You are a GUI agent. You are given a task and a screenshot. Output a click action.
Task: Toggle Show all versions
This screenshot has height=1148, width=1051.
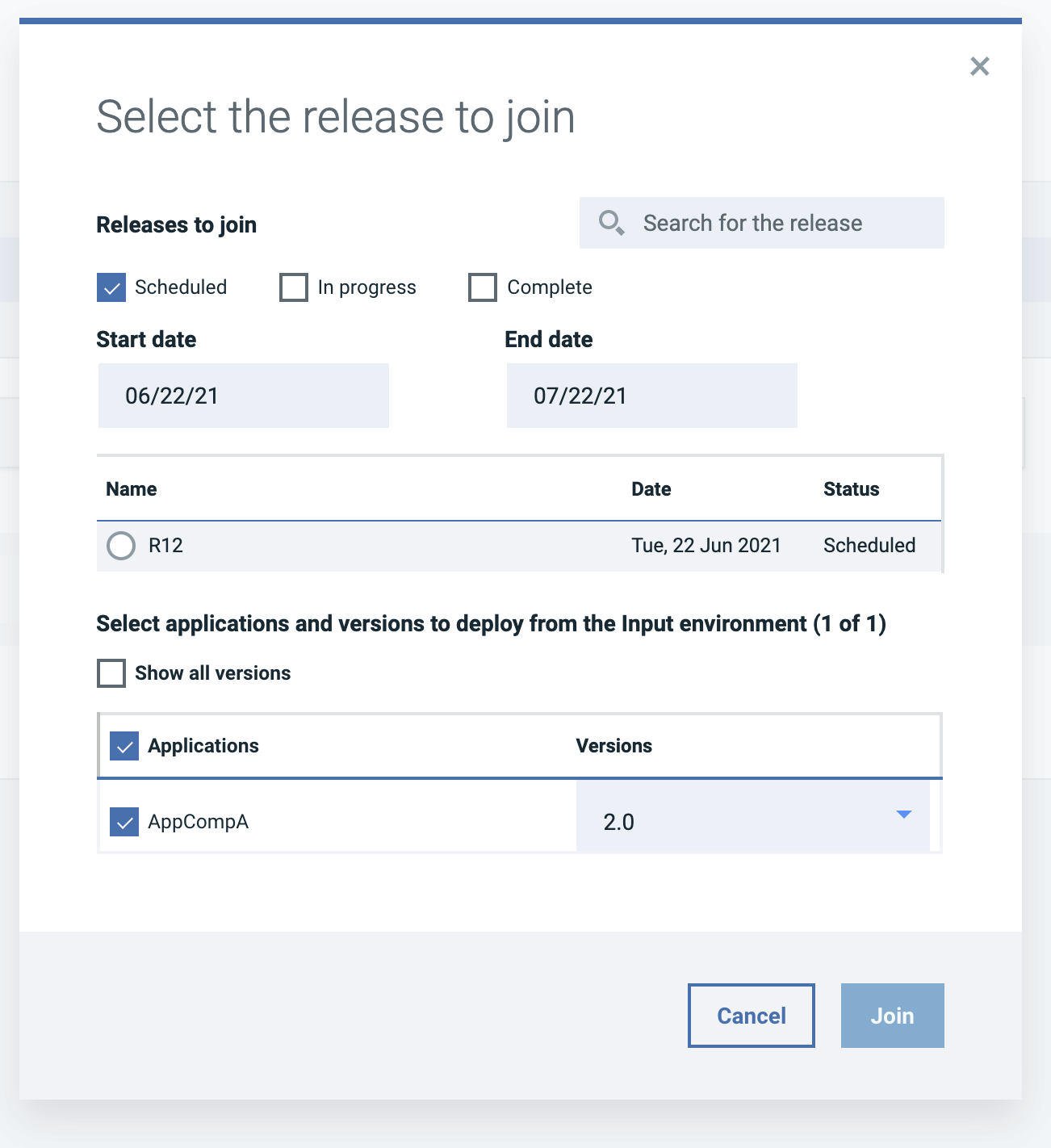tap(111, 672)
